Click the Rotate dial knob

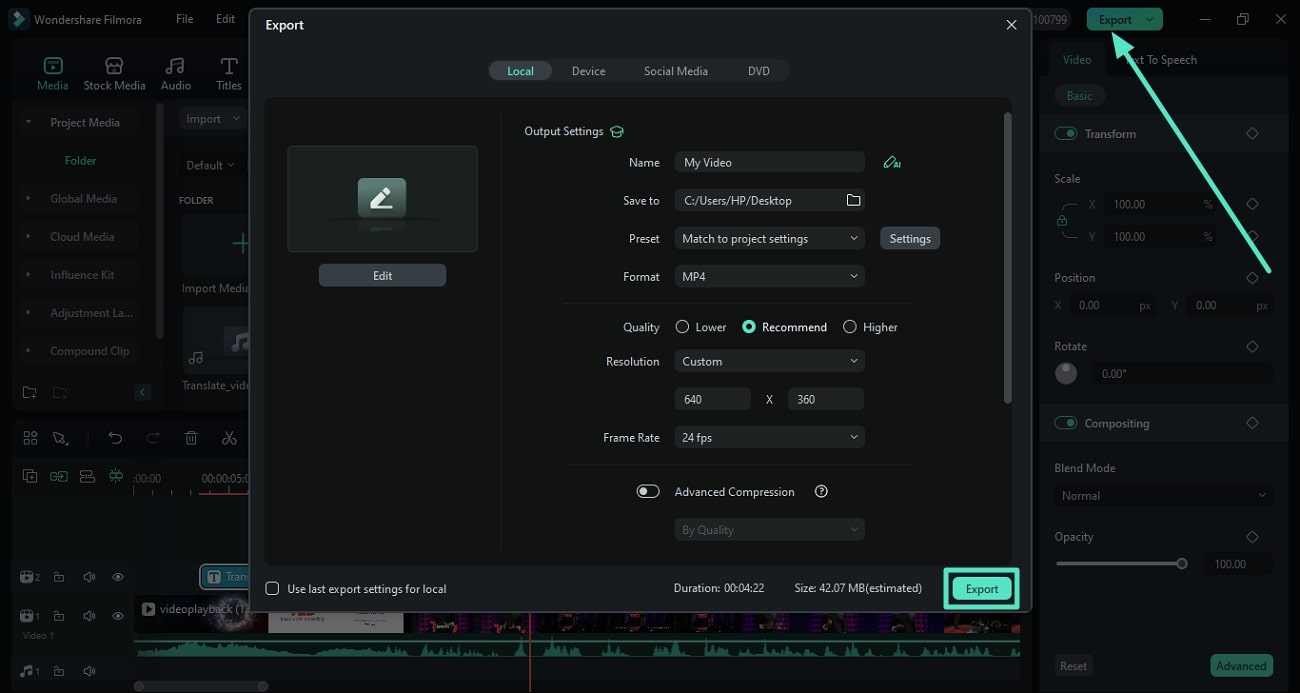(1066, 373)
